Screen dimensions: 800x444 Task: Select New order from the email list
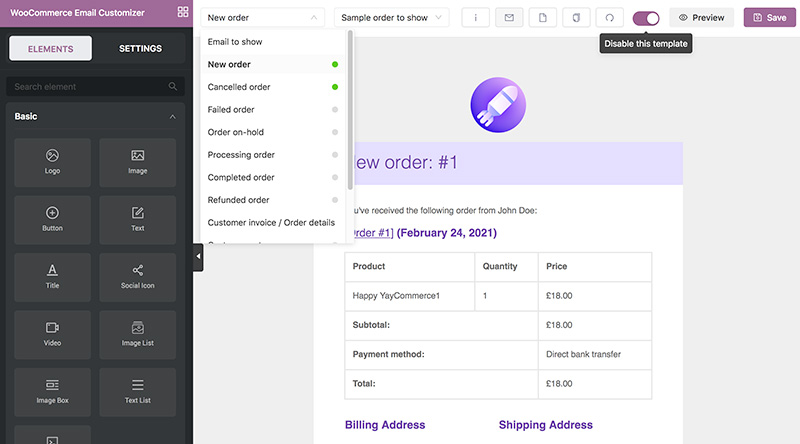tap(273, 64)
